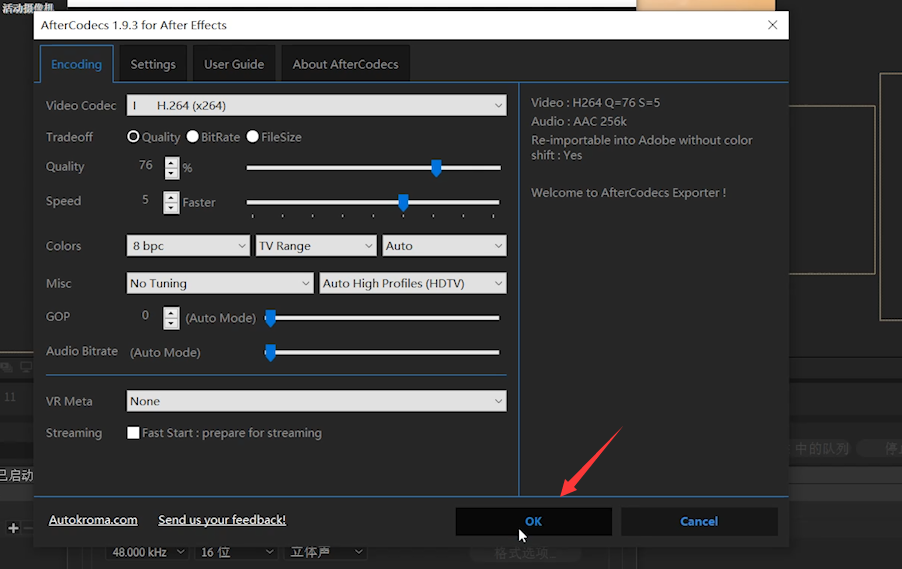Open the 8 bpc color depth dropdown
The width and height of the screenshot is (902, 569).
(188, 246)
